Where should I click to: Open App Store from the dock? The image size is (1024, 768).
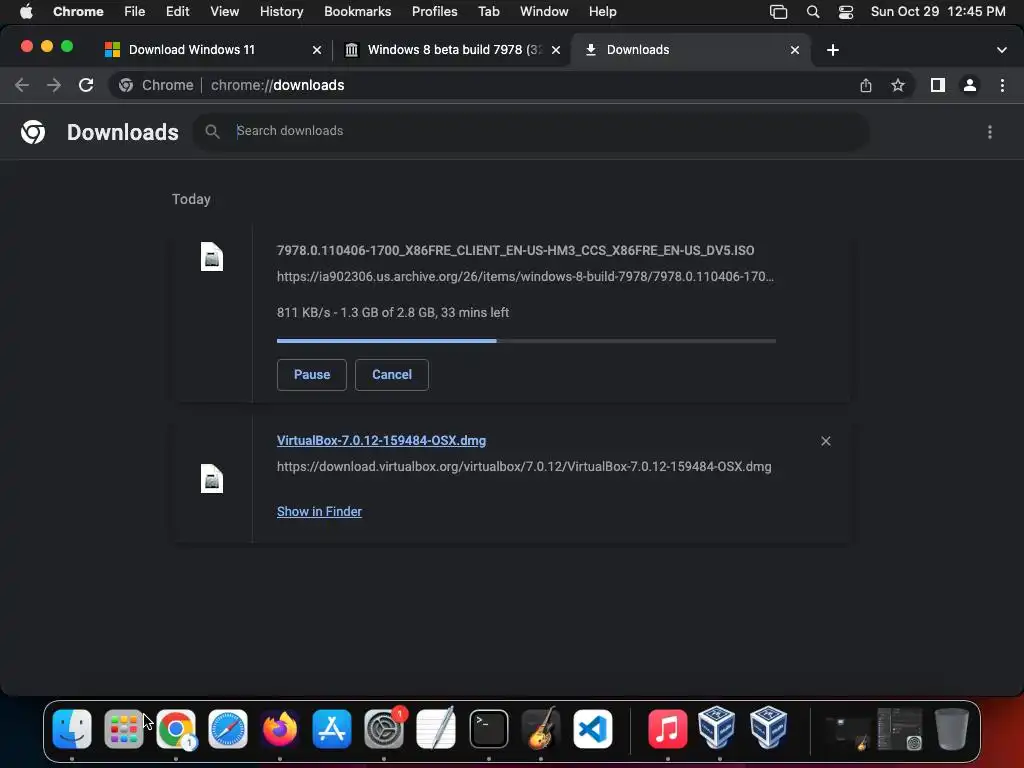(332, 729)
